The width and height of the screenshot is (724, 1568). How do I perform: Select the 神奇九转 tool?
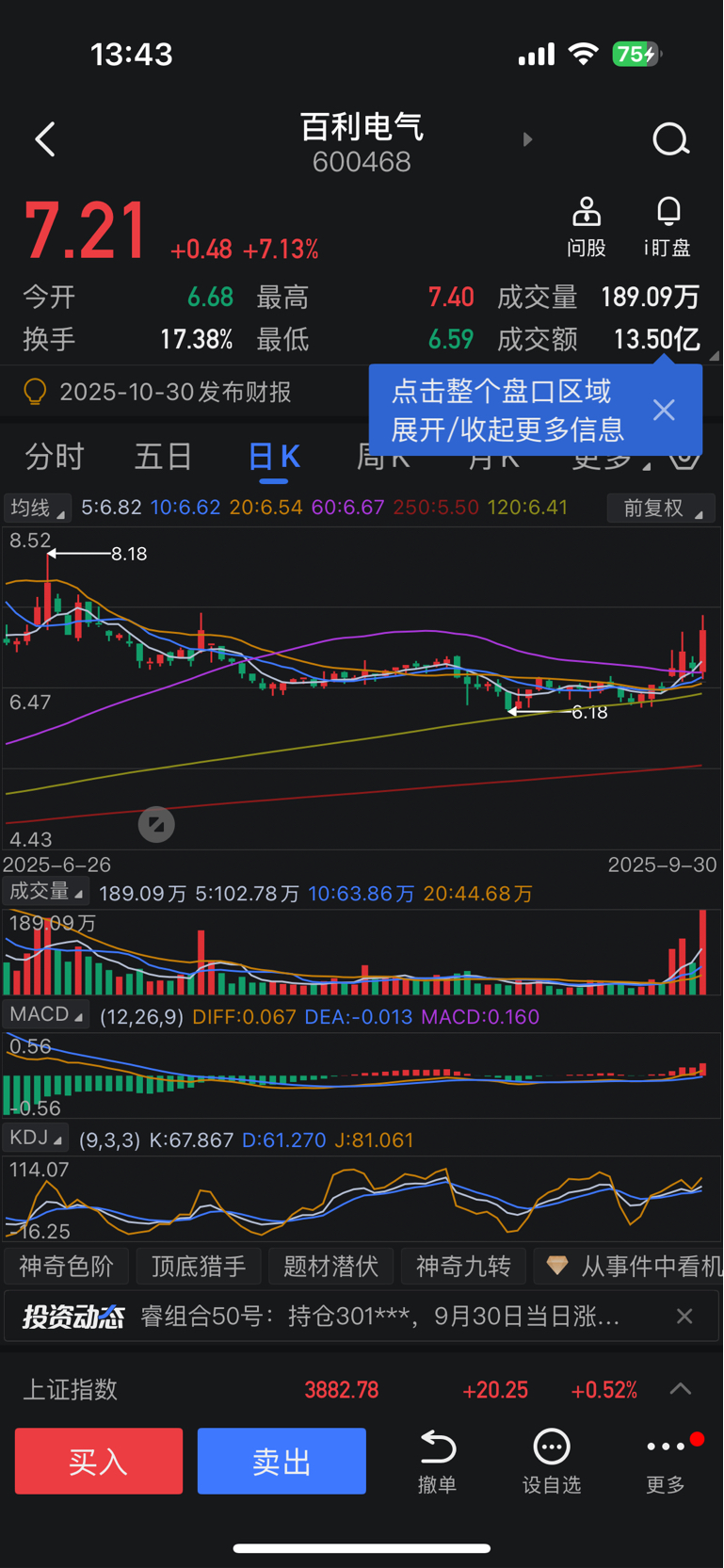(x=463, y=1266)
